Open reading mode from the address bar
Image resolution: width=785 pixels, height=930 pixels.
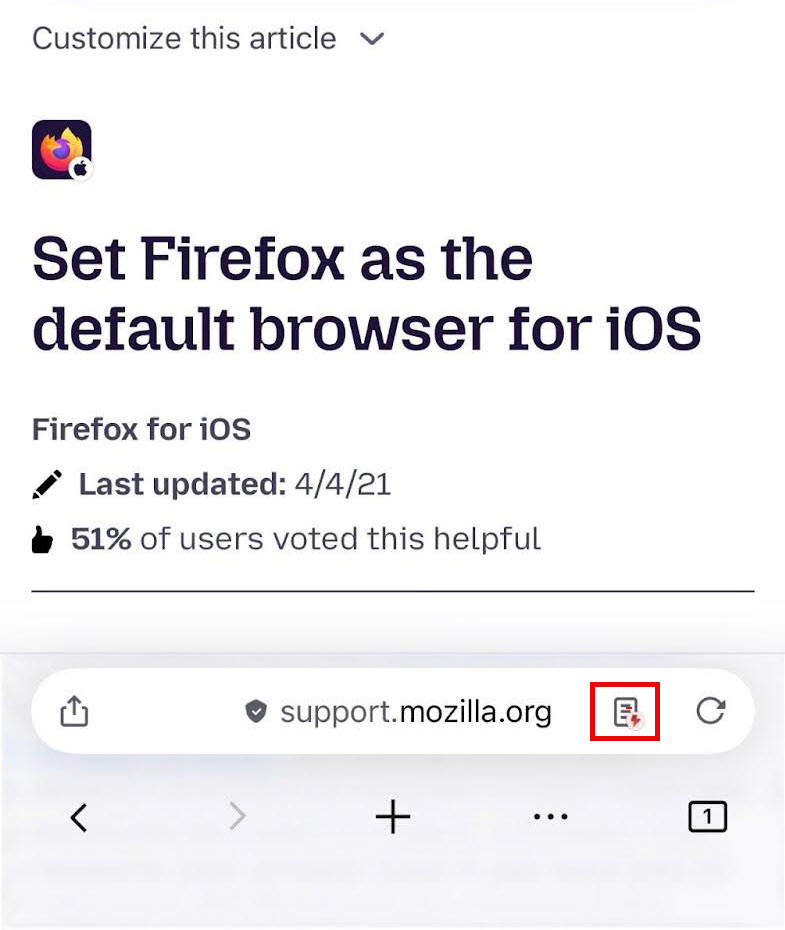tap(628, 712)
